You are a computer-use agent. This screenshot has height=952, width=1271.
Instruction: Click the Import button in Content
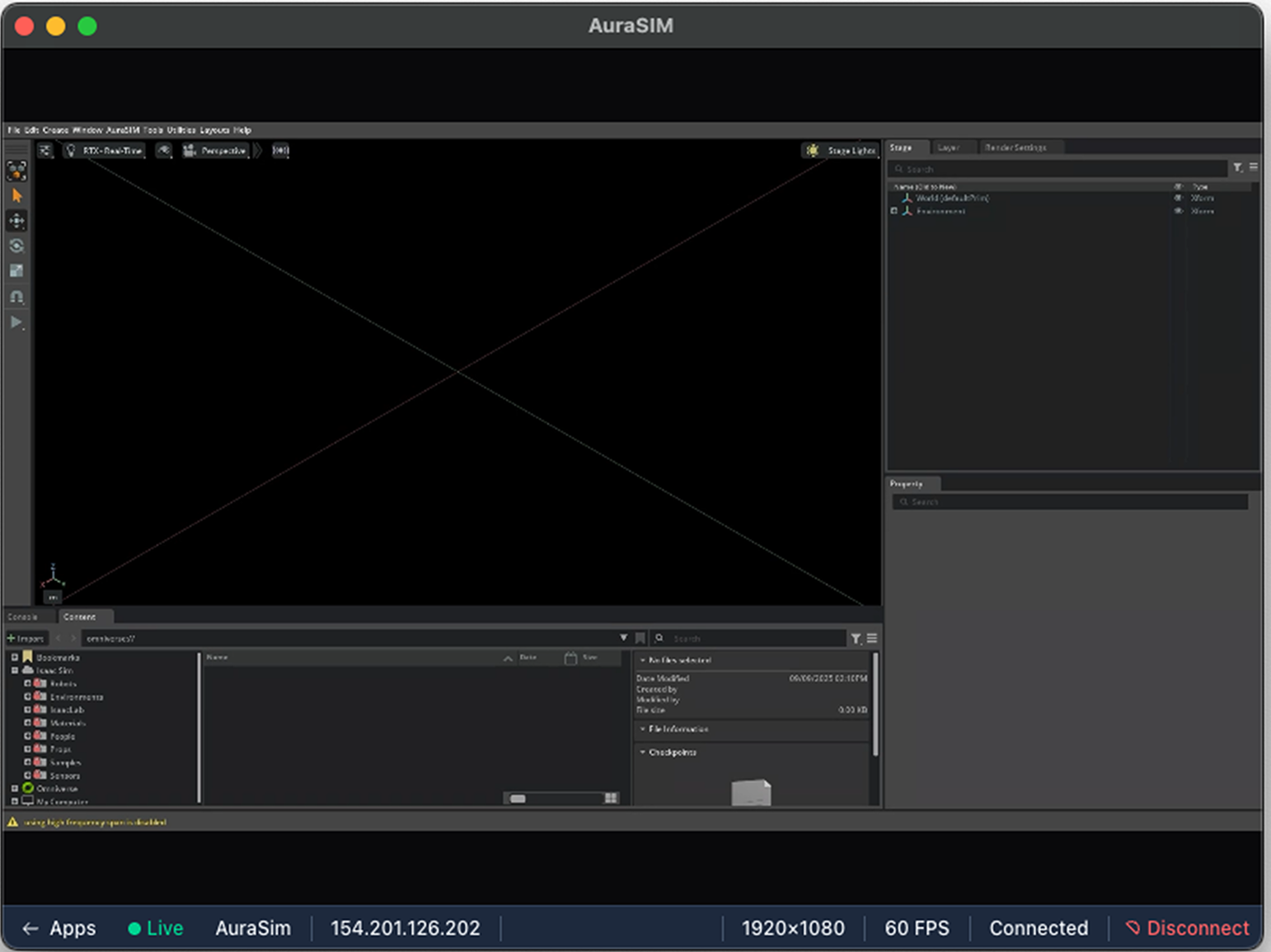pos(26,639)
